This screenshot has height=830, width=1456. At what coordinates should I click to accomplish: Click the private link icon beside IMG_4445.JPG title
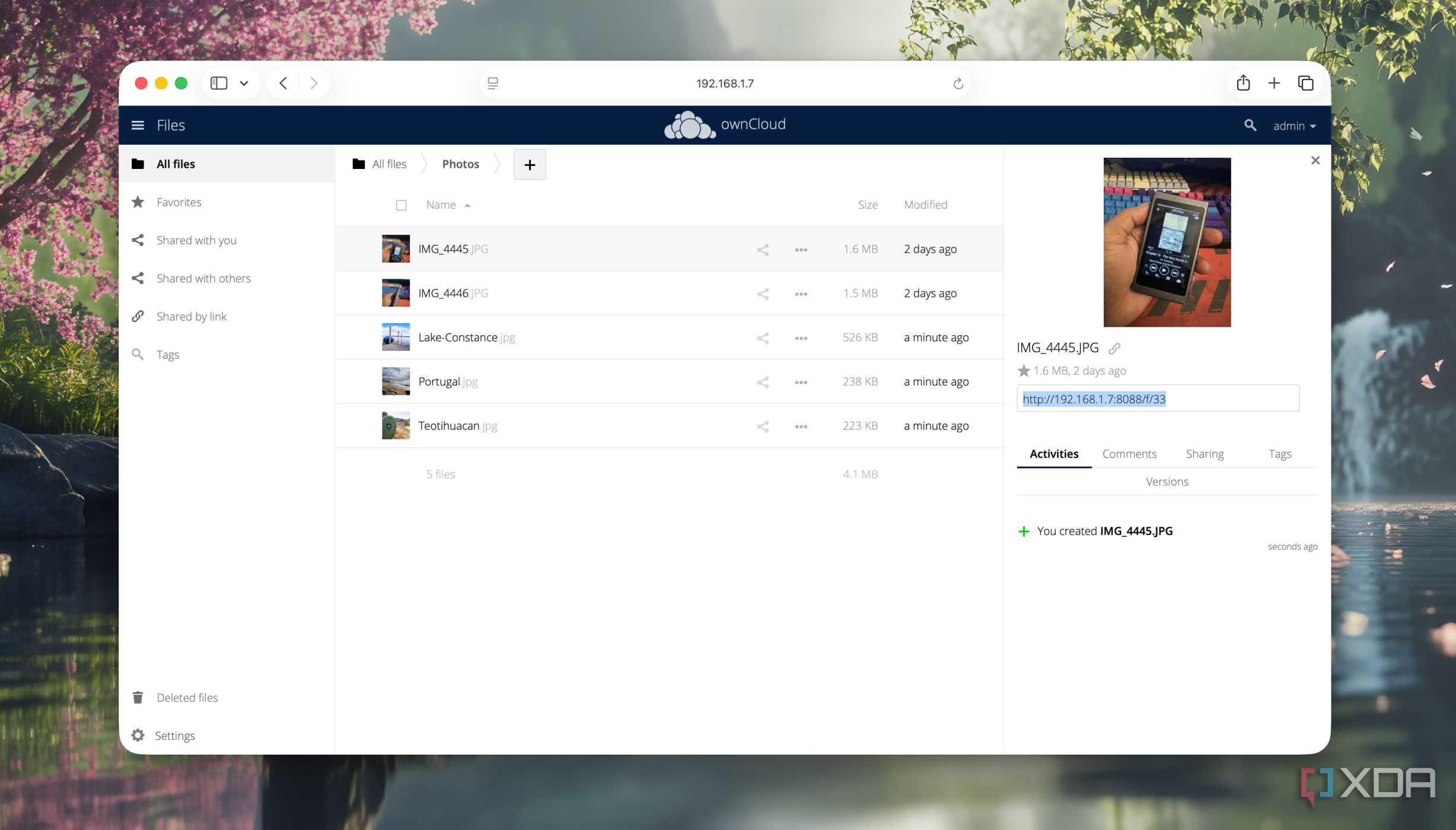pyautogui.click(x=1114, y=348)
